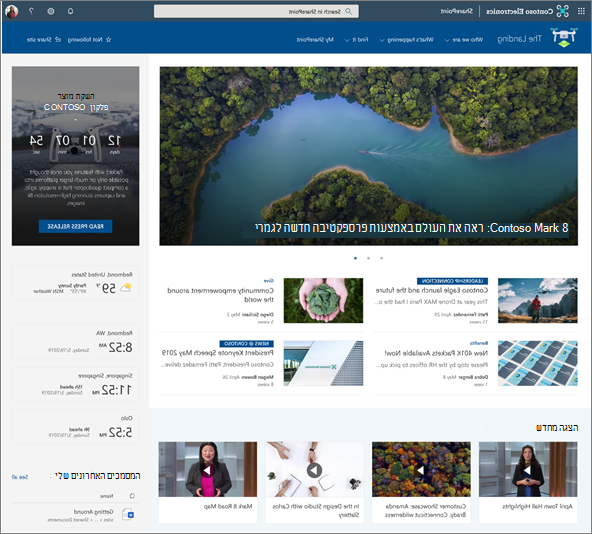The image size is (592, 534).
Task: Open the user profile avatar
Action: [12, 11]
